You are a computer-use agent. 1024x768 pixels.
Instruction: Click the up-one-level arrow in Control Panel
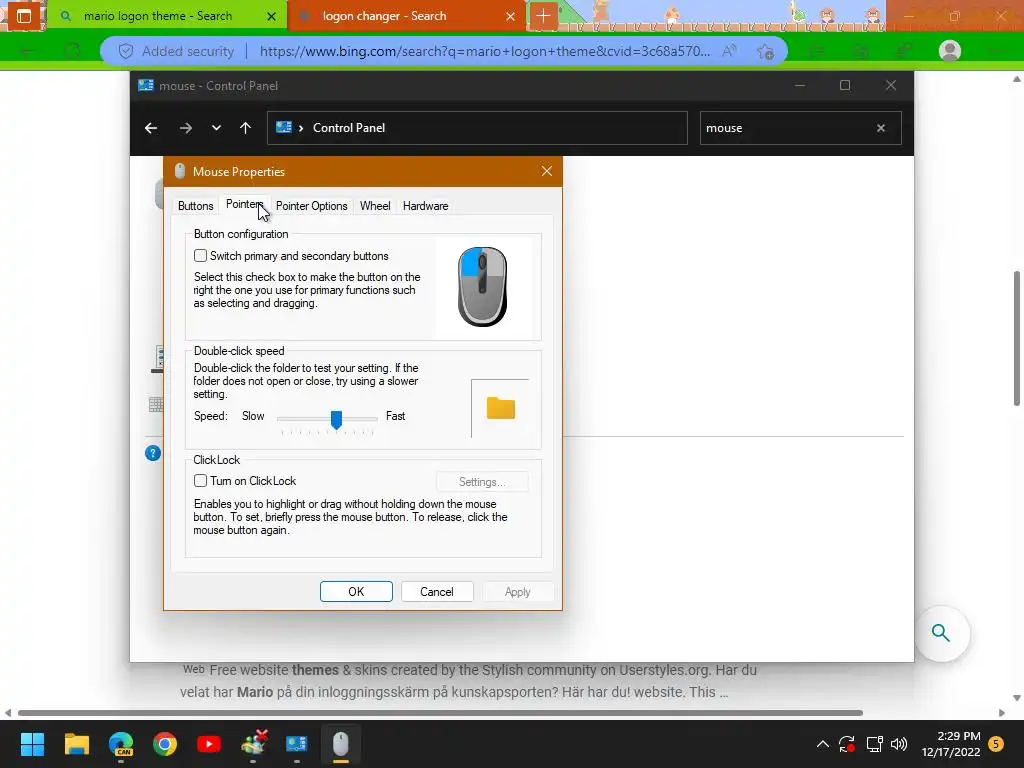pos(246,128)
